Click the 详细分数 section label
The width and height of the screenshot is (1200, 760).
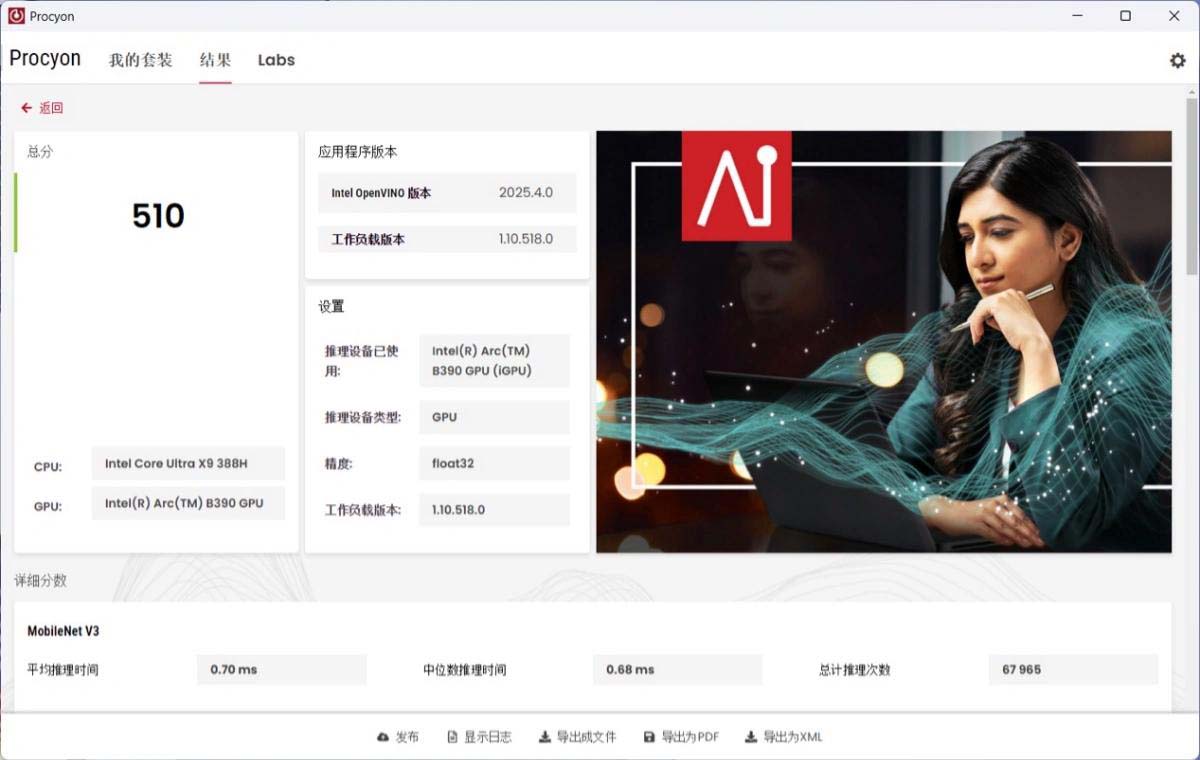pos(40,581)
